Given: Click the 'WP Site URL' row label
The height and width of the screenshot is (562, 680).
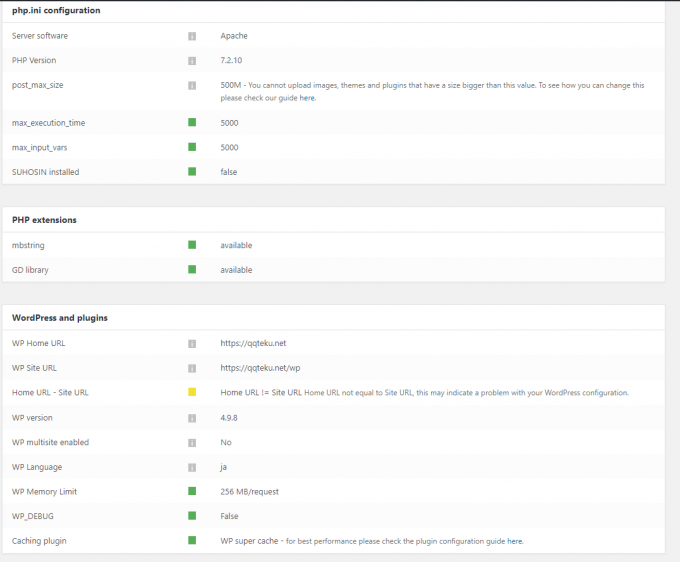Looking at the screenshot, I should pyautogui.click(x=34, y=368).
